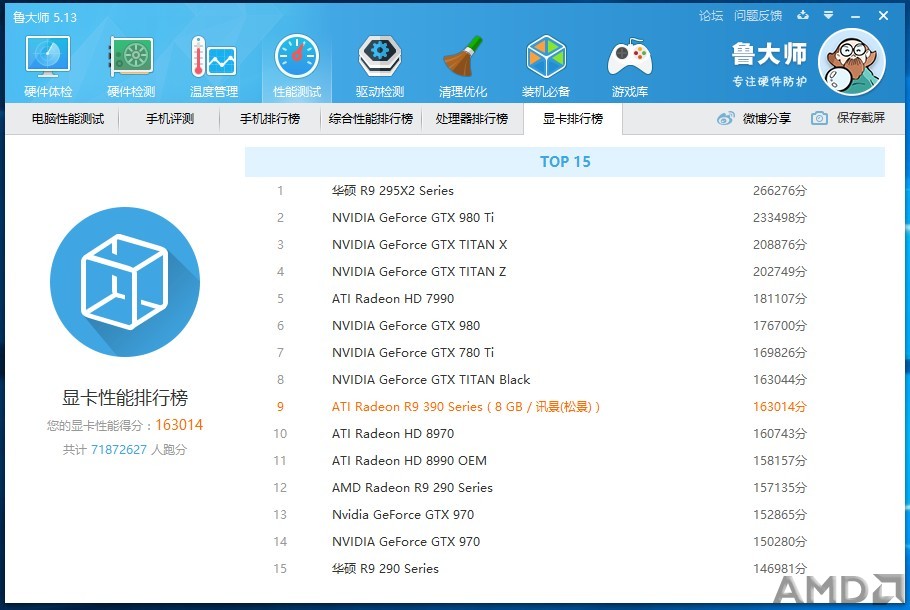Open the 问题反馈 feedback link

758,16
